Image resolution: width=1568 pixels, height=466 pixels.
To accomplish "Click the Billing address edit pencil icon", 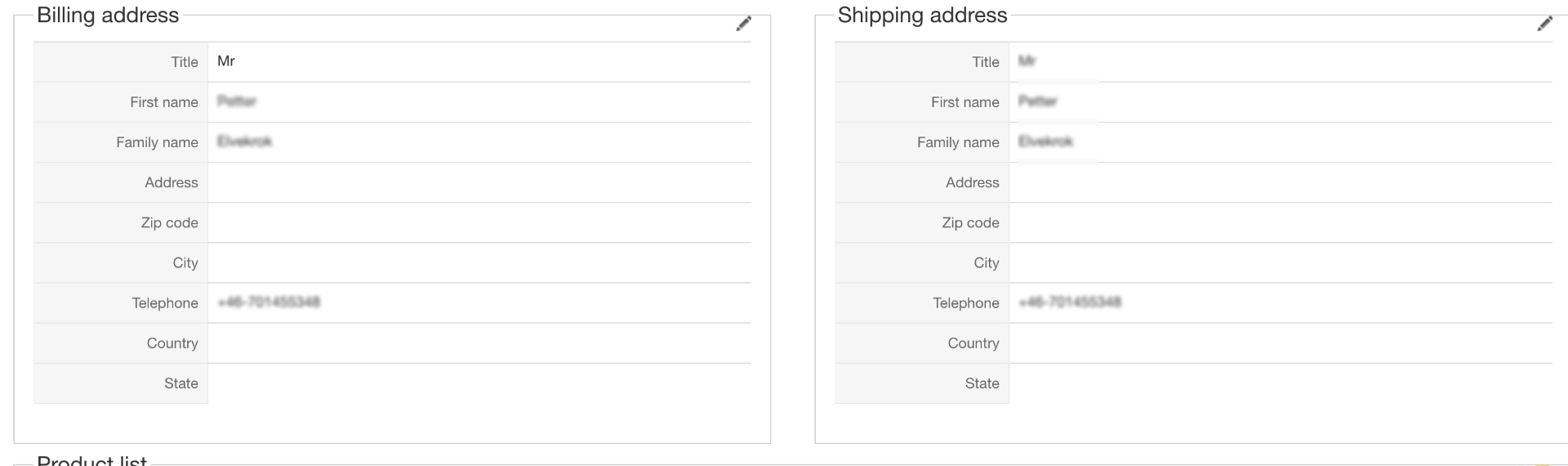I will pyautogui.click(x=743, y=24).
